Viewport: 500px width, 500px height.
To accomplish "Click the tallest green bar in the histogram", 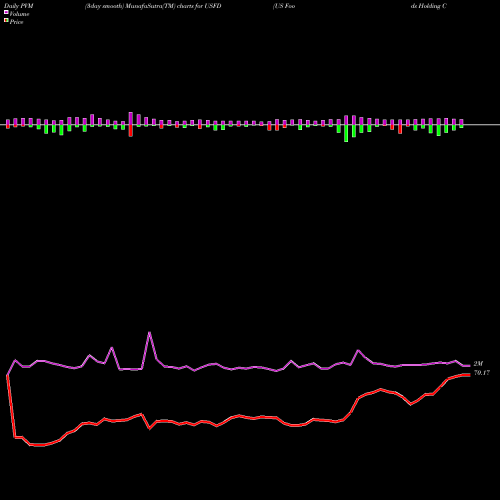I will 346,133.
